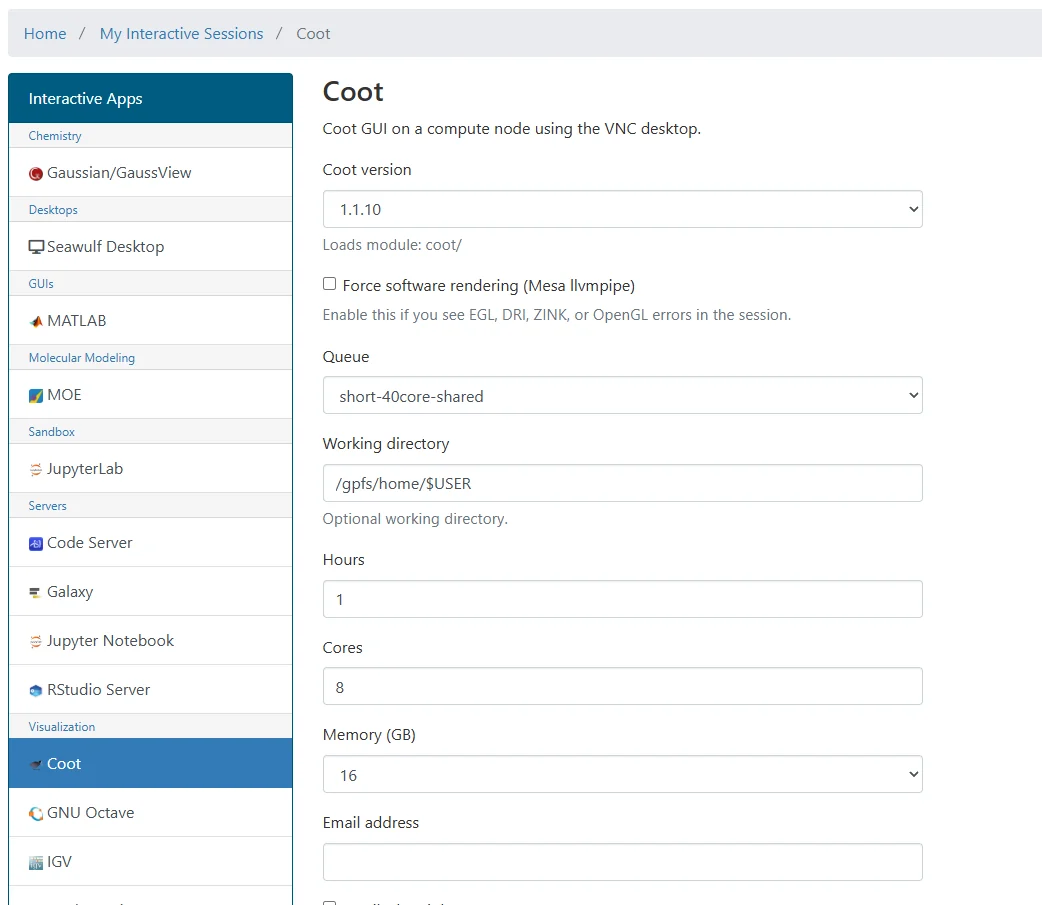
Task: Open the Coot version dropdown
Action: 623,209
